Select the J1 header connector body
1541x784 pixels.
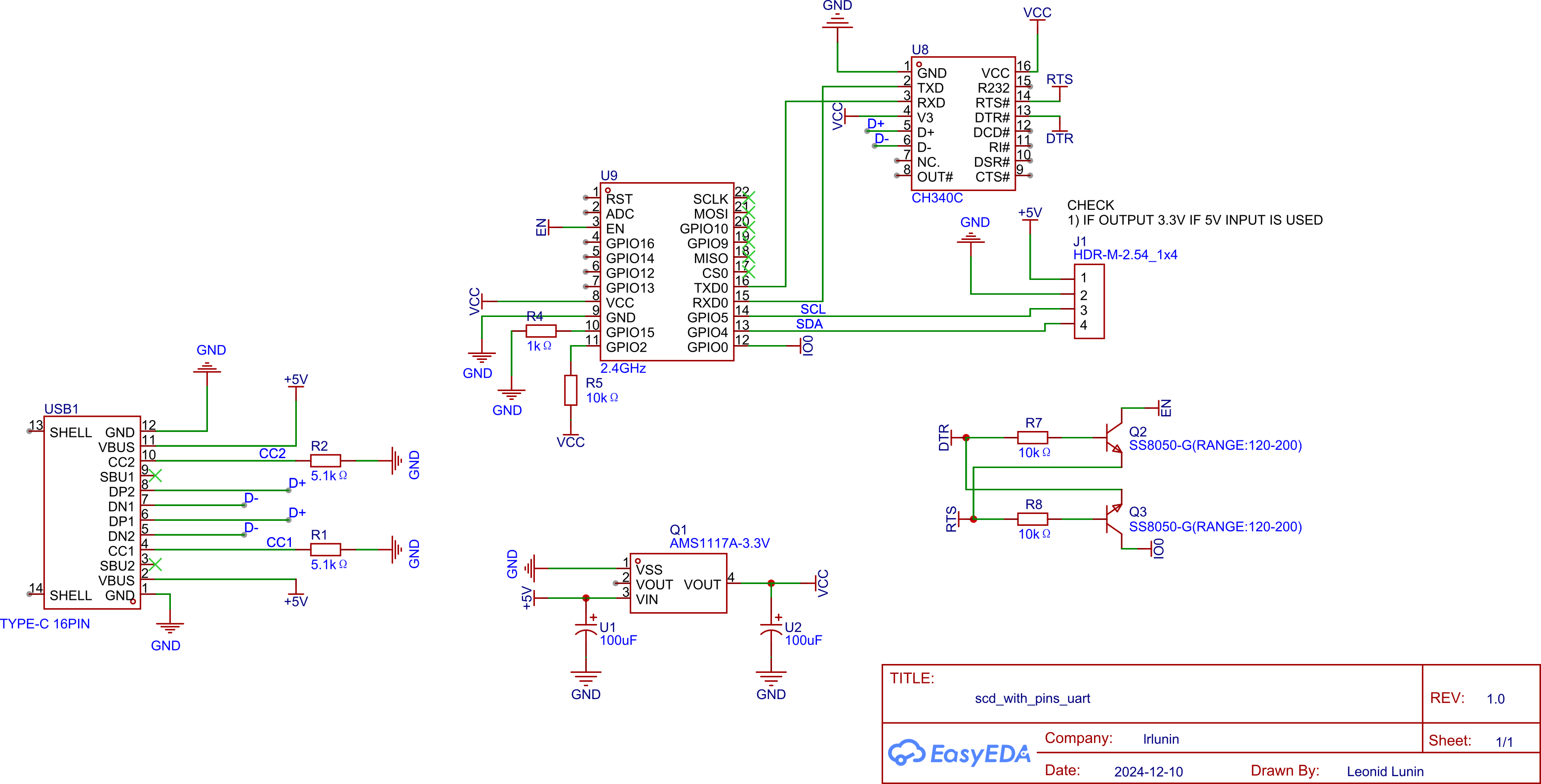click(x=1089, y=301)
